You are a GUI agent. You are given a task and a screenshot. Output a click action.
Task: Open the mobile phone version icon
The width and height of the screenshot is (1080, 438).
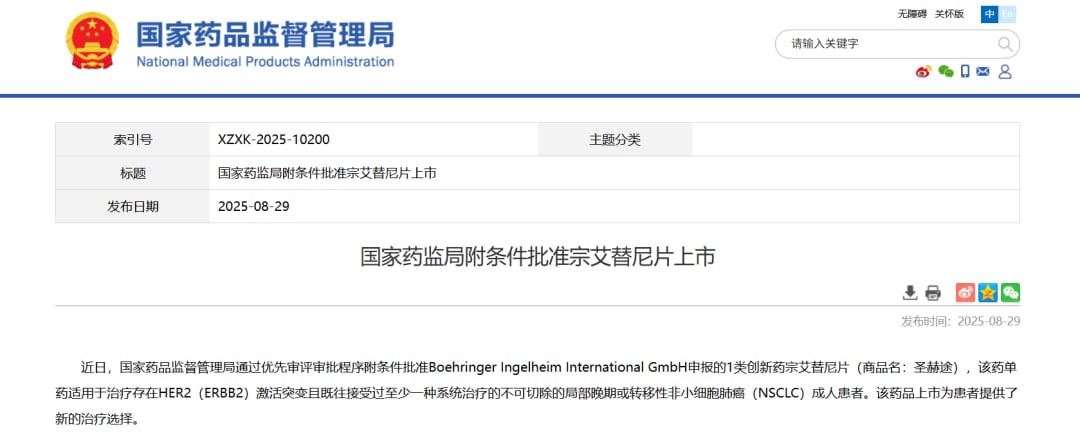965,72
